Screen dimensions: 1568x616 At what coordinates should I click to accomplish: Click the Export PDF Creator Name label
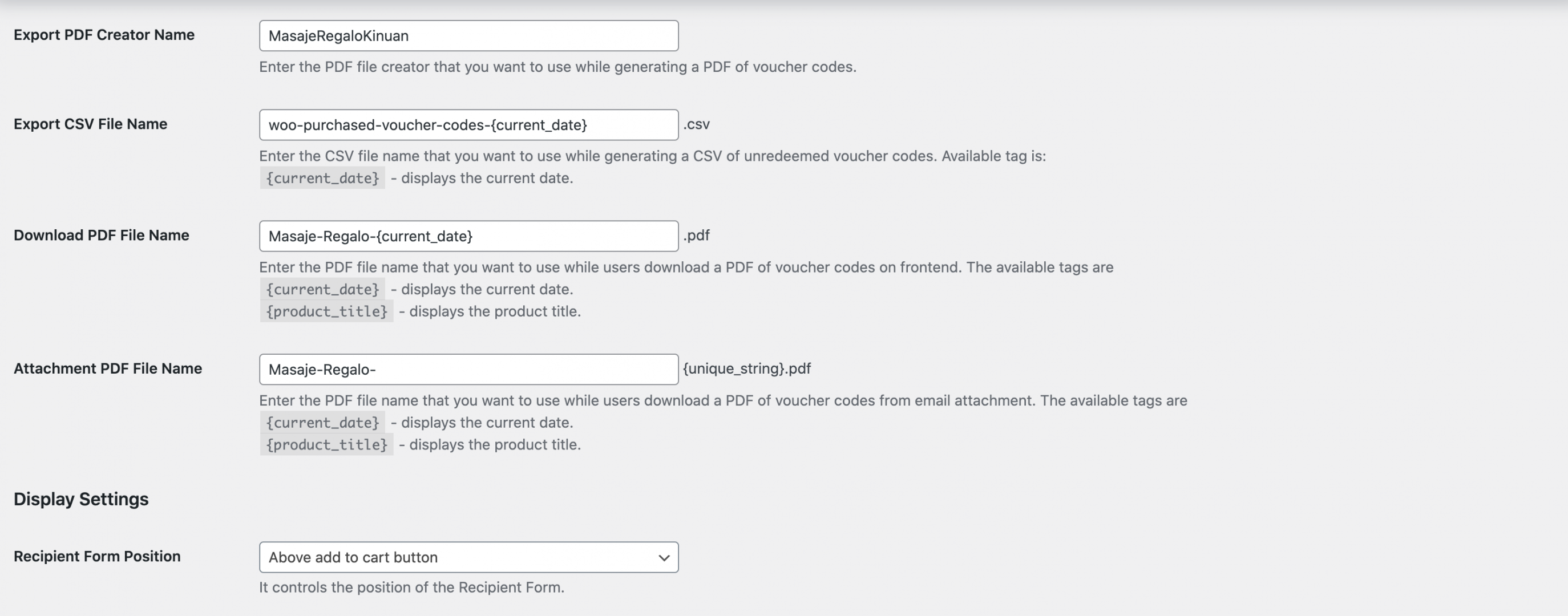(x=104, y=35)
